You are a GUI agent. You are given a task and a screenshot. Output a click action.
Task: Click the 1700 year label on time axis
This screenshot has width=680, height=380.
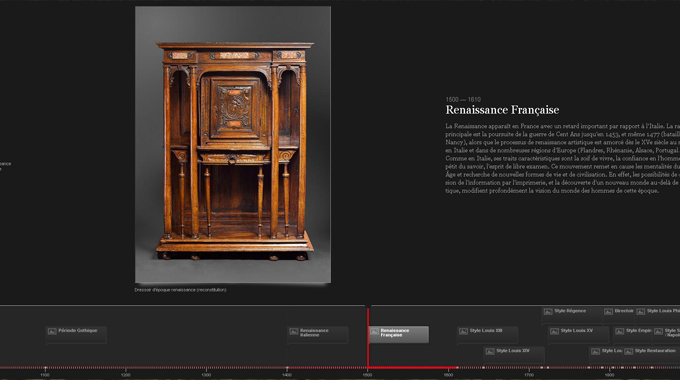529,375
